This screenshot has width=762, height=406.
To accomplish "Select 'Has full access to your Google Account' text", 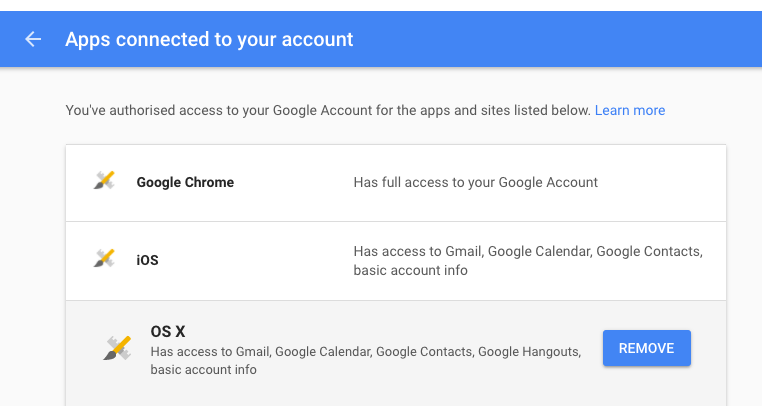I will (475, 182).
